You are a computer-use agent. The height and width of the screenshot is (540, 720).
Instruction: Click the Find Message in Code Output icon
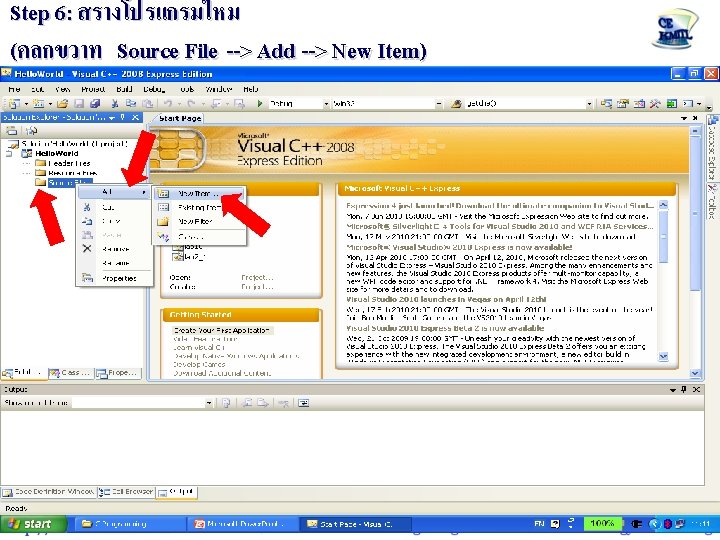pyautogui.click(x=226, y=403)
